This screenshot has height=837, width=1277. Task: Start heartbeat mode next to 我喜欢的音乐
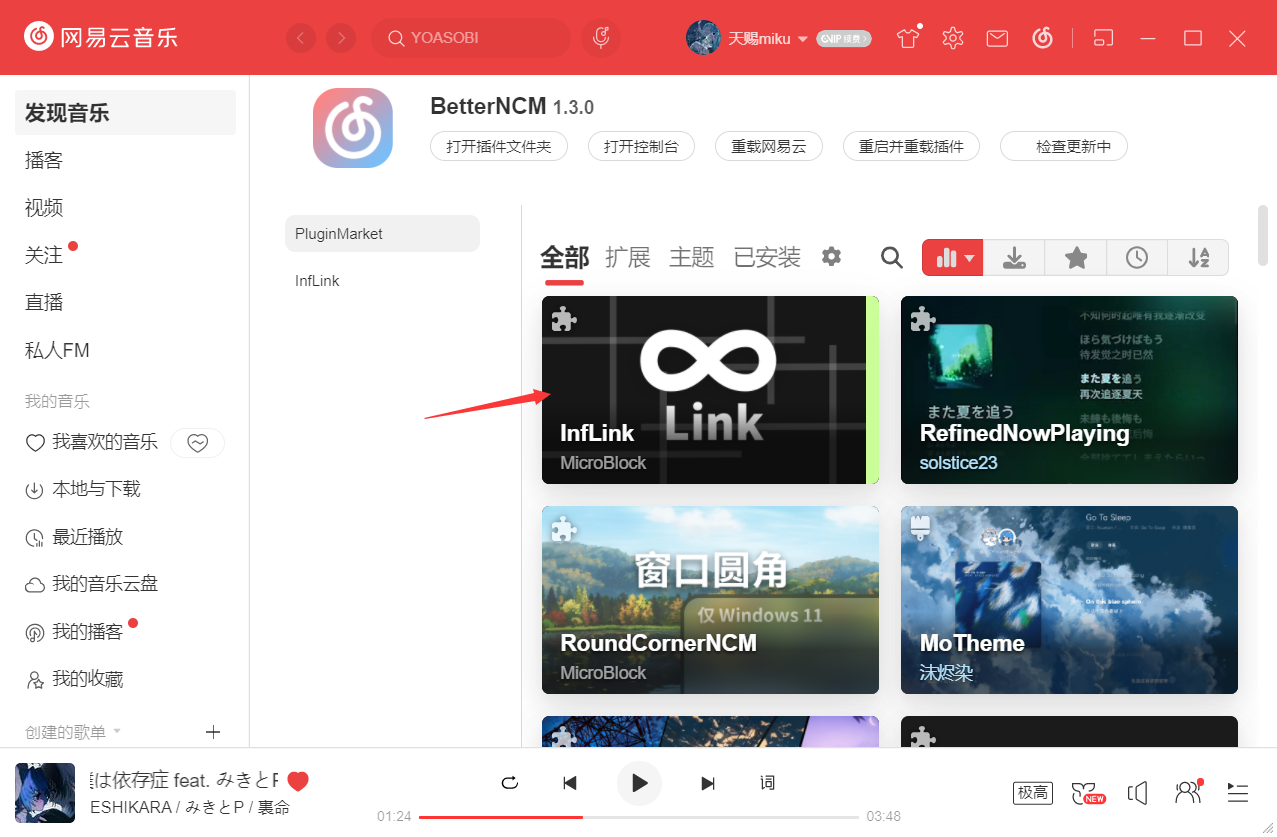tap(197, 442)
